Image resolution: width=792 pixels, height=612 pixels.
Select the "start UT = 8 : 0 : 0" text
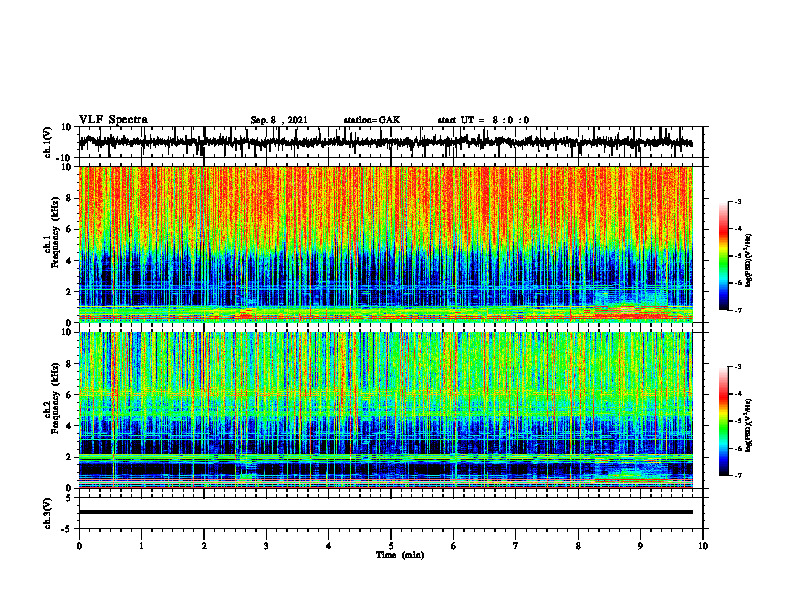(x=483, y=120)
